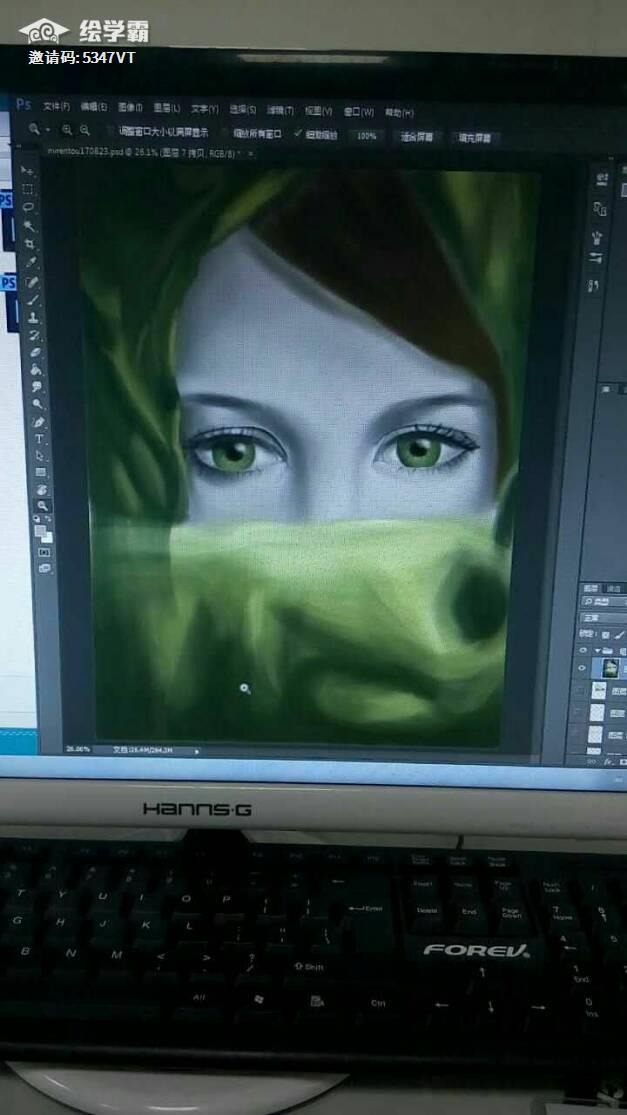Select the Paint Bucket tool
This screenshot has height=1115, width=627.
[x=36, y=370]
